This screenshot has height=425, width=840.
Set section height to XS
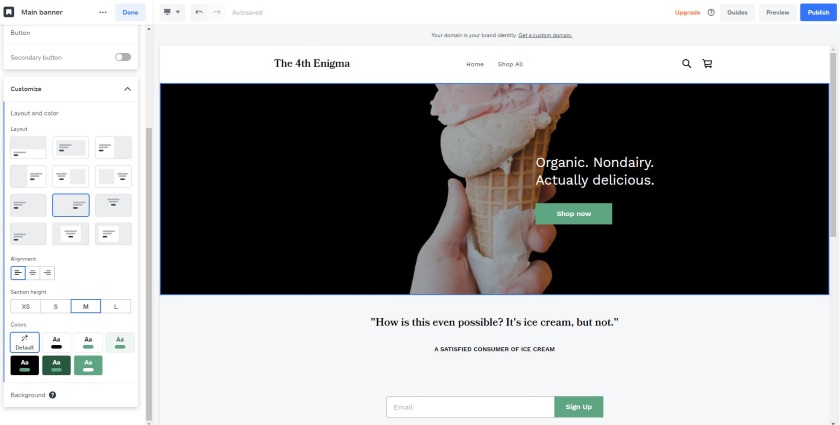(26, 307)
